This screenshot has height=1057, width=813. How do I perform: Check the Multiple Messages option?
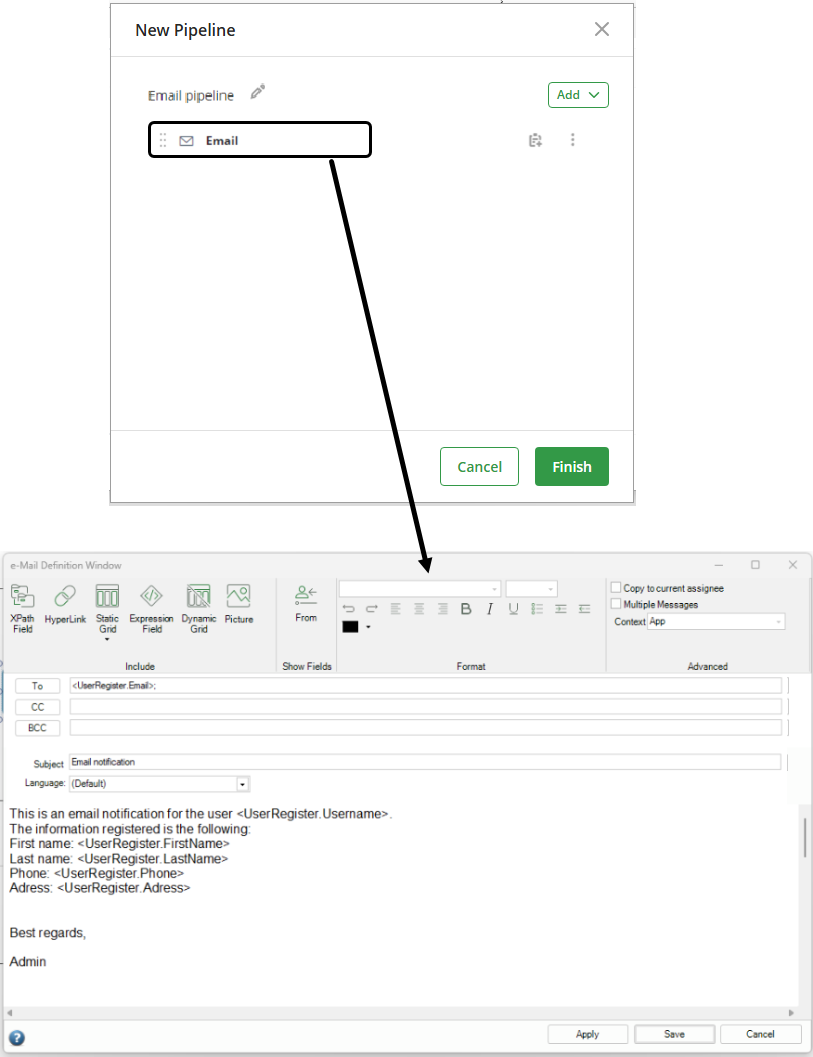click(615, 604)
